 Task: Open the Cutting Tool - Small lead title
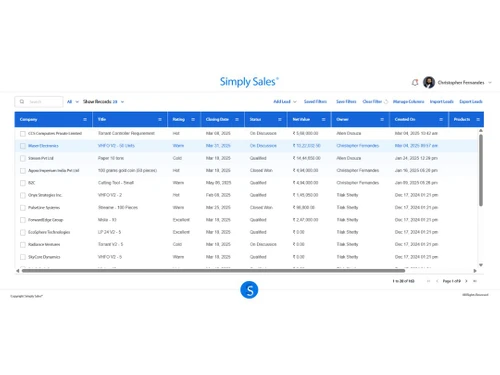[116, 183]
